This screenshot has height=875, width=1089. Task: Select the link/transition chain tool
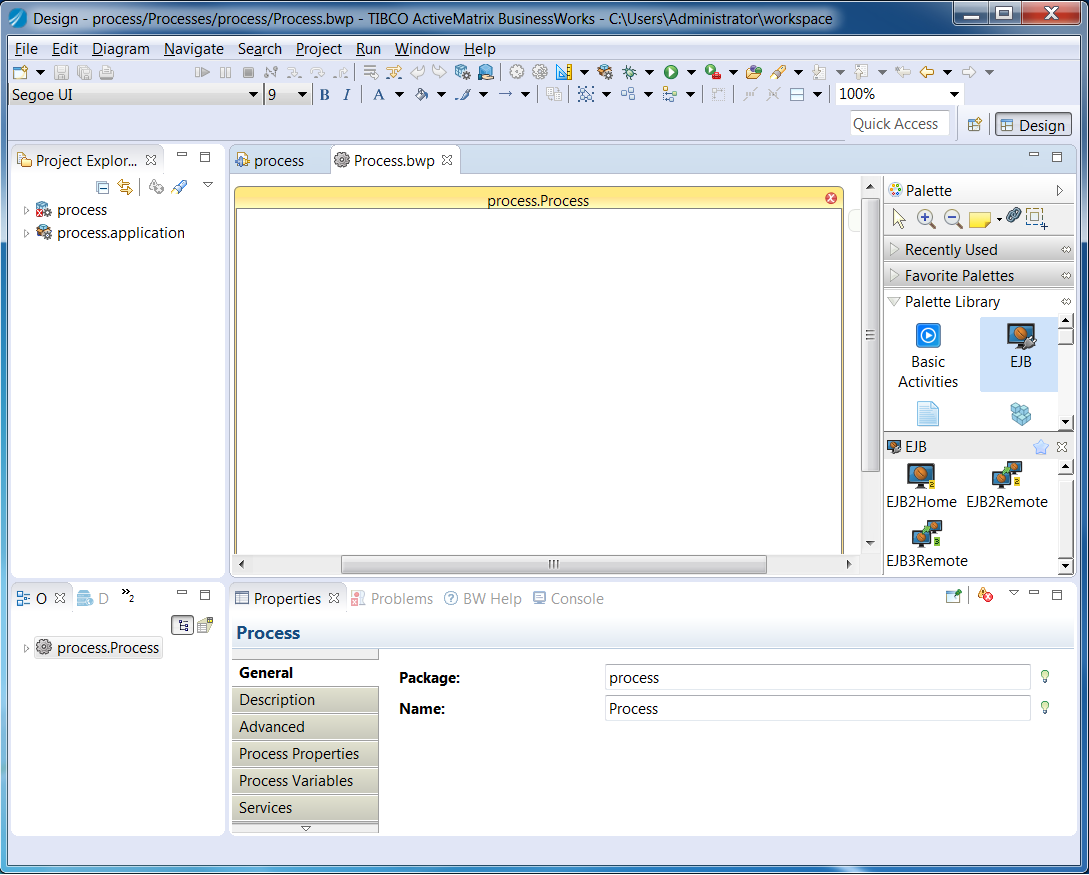(1013, 216)
